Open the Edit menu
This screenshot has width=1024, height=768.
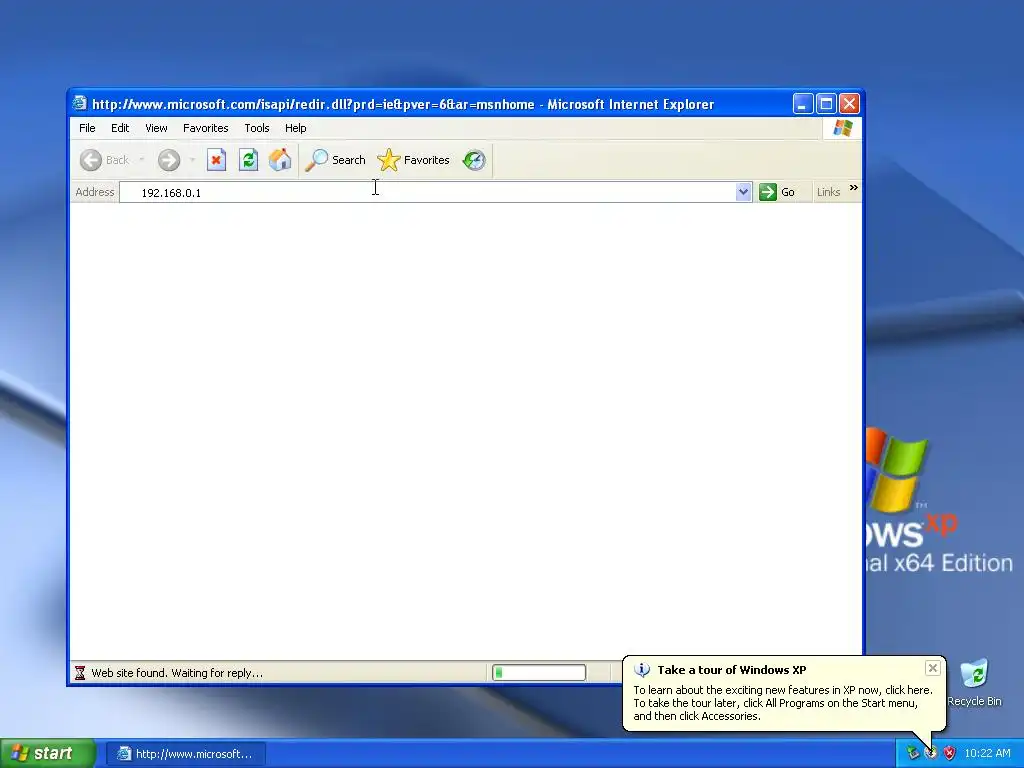120,128
